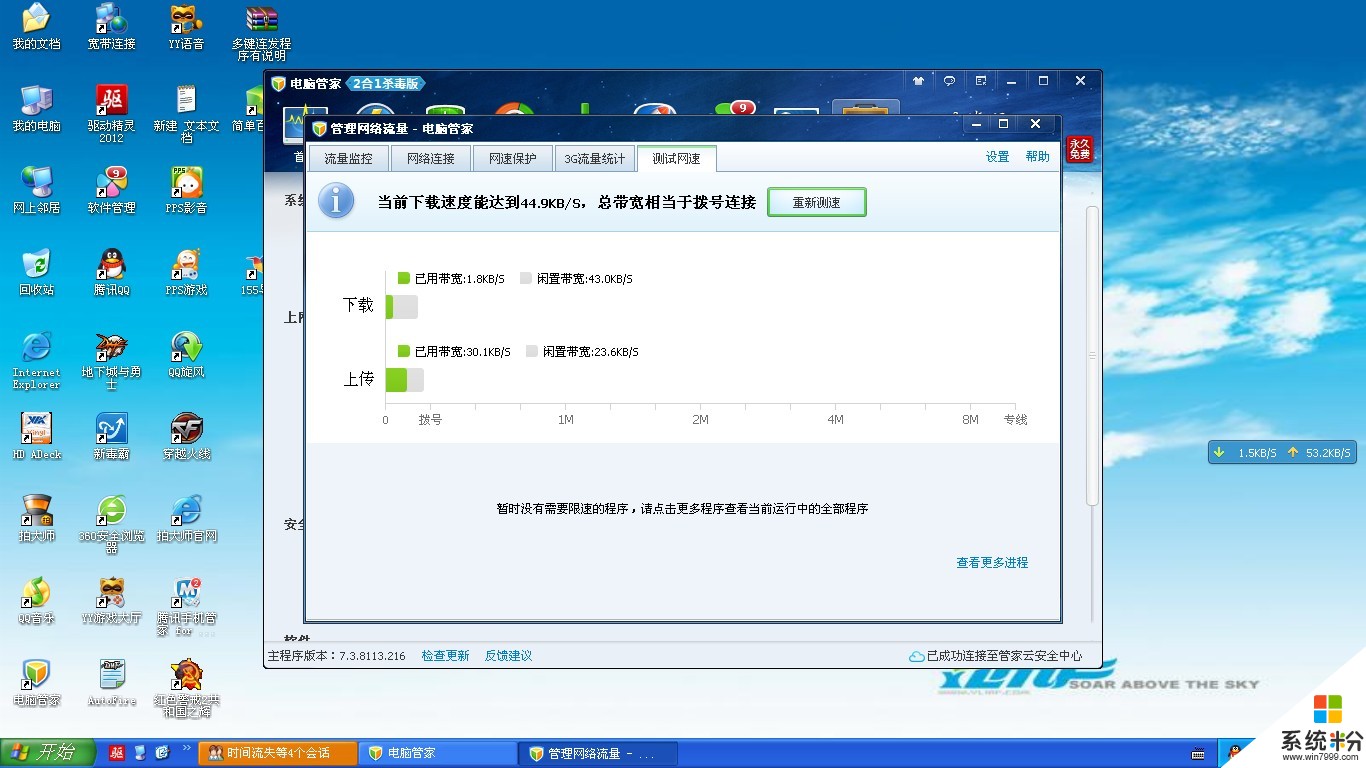
Task: Open Internet Explorer desktop icon
Action: click(x=36, y=360)
